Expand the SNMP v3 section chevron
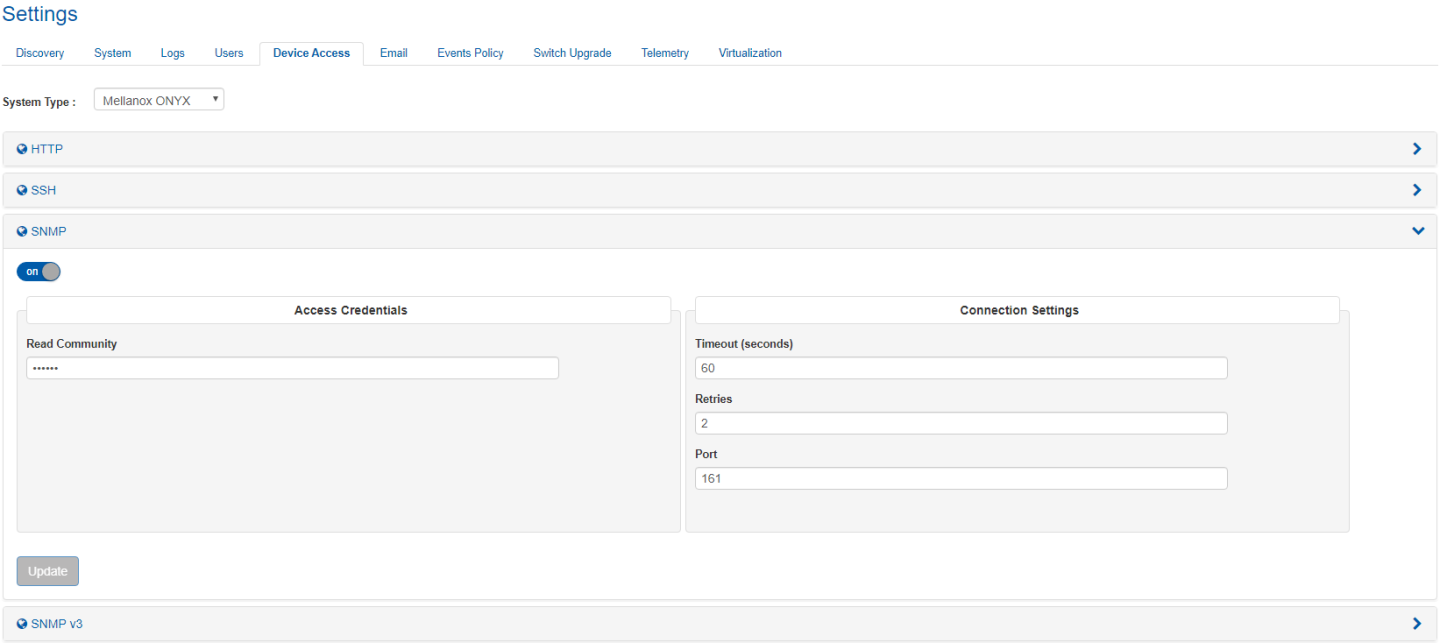This screenshot has height=643, width=1440. pos(1416,623)
